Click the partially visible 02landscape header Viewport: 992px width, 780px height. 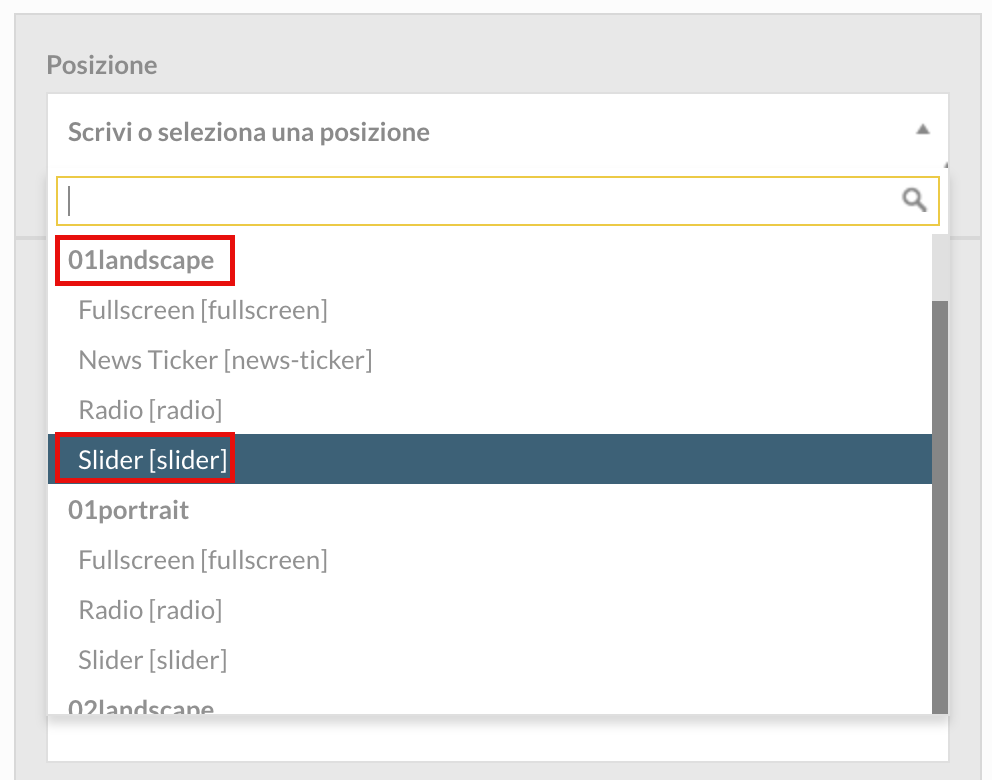click(x=141, y=706)
